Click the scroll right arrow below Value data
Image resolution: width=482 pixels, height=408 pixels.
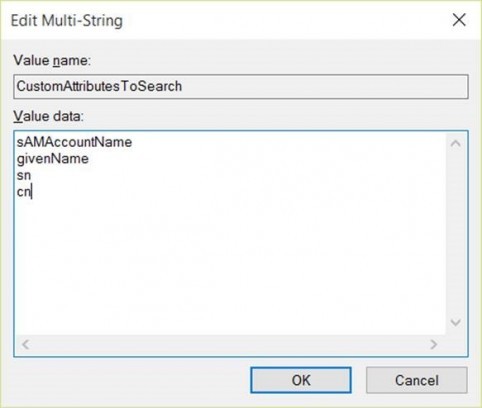click(433, 344)
